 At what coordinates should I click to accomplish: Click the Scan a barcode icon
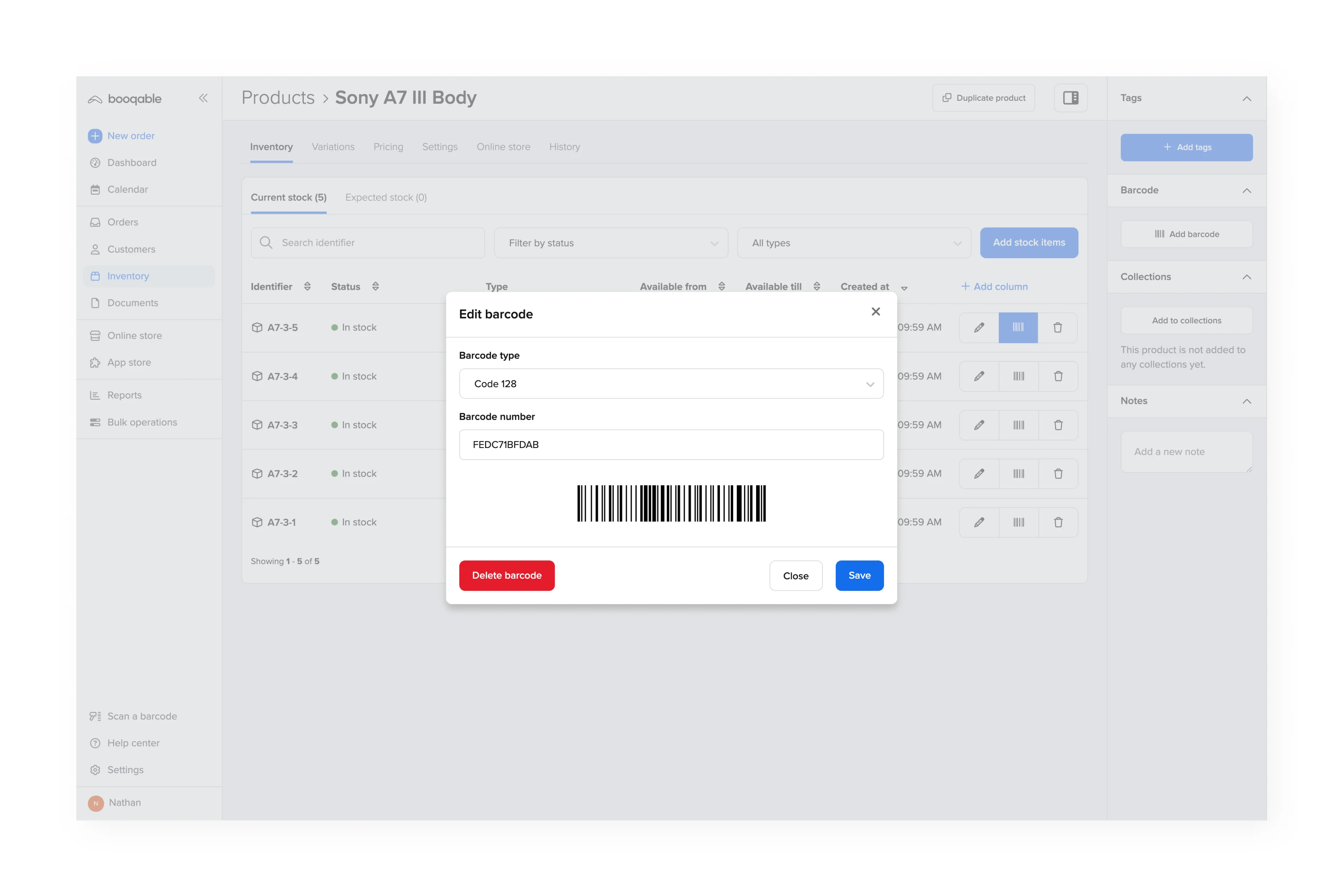coord(95,716)
